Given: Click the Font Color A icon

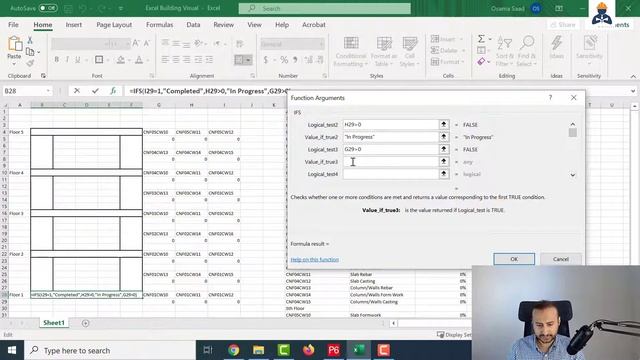Looking at the screenshot, I should (139, 60).
